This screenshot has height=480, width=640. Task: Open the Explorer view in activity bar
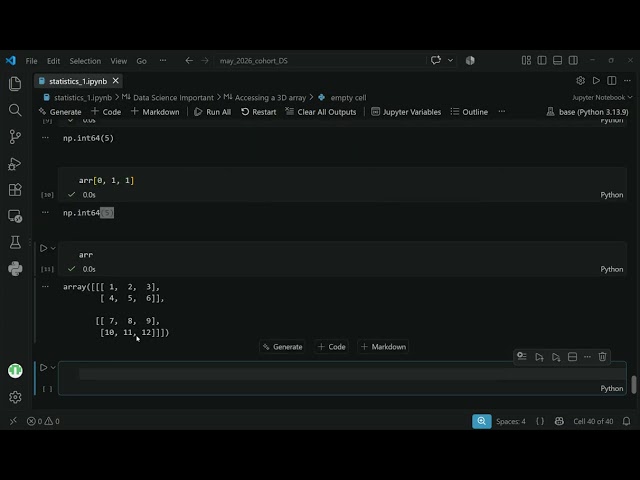15,84
